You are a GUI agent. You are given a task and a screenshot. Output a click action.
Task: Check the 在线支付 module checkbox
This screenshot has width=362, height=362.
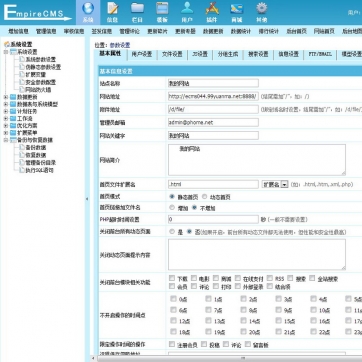pos(238,278)
